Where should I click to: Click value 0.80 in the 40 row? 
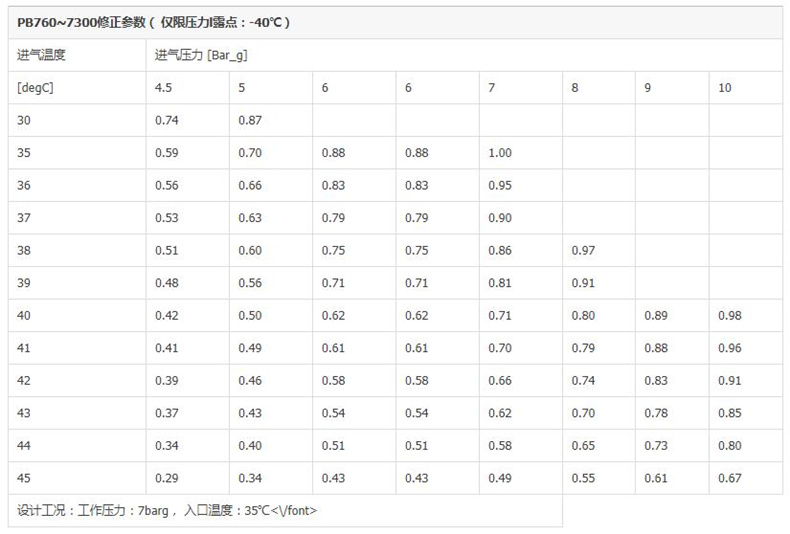coord(583,315)
